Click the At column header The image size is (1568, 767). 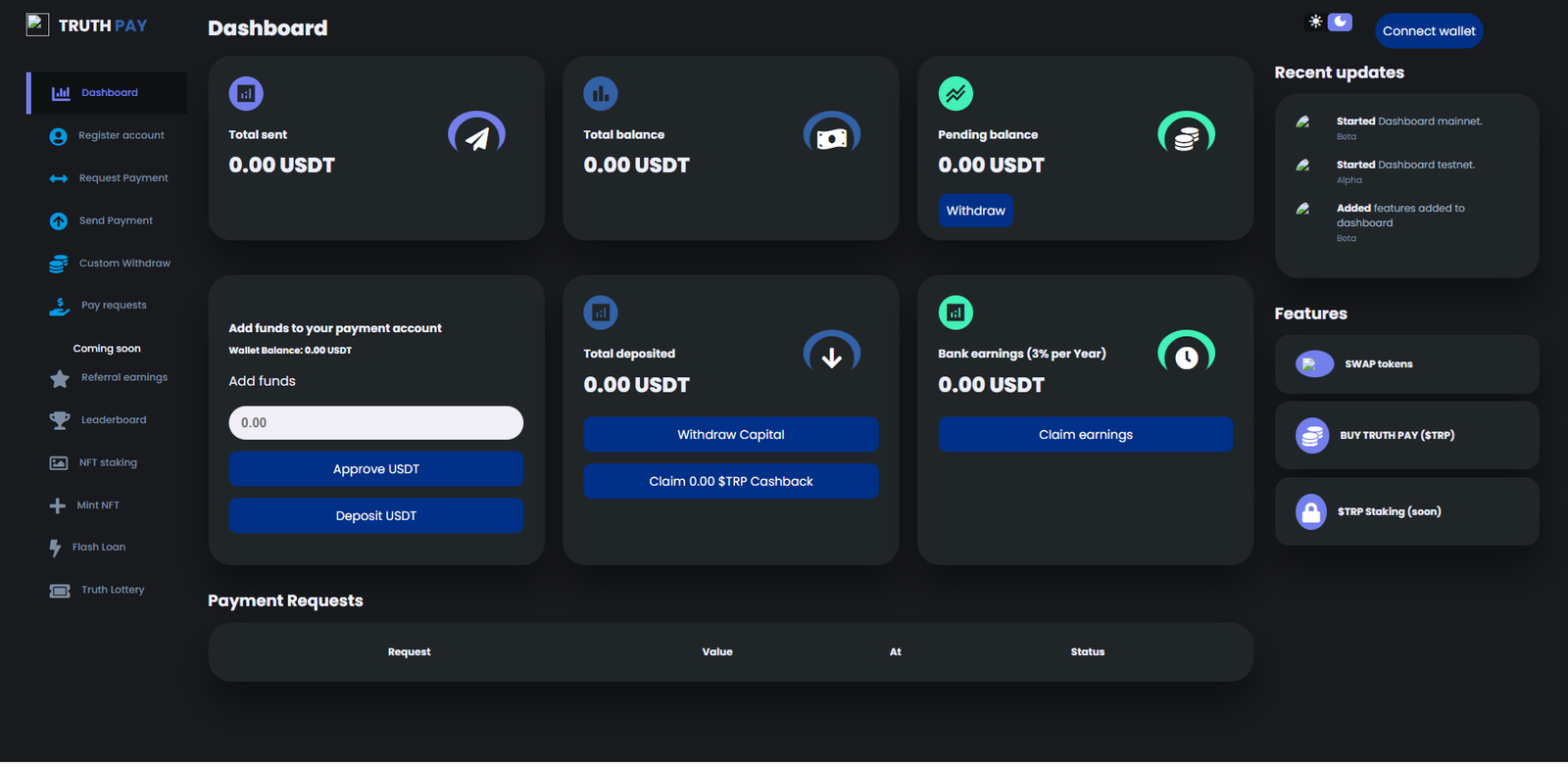pyautogui.click(x=895, y=652)
